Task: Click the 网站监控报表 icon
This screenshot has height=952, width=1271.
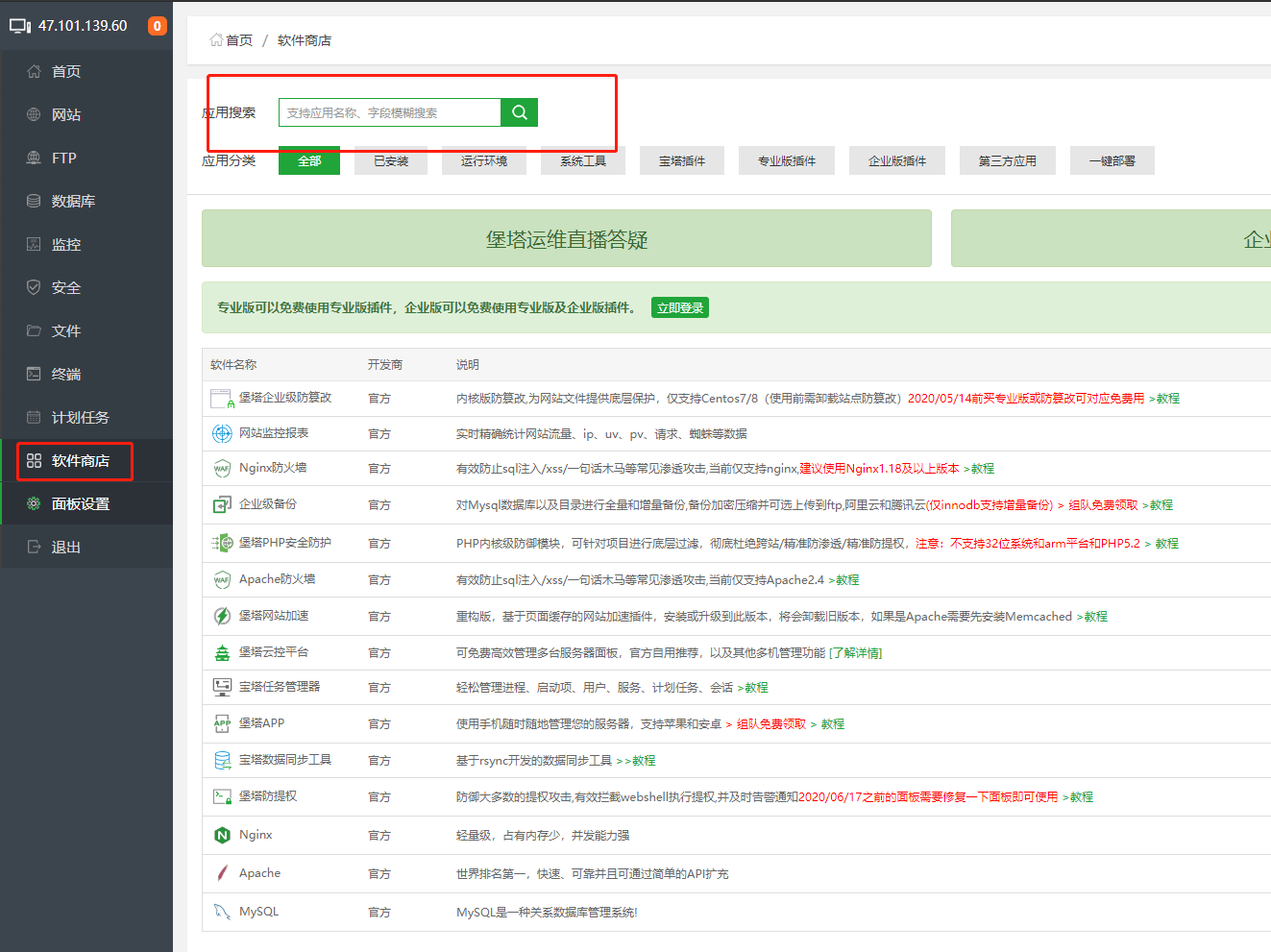Action: tap(222, 433)
